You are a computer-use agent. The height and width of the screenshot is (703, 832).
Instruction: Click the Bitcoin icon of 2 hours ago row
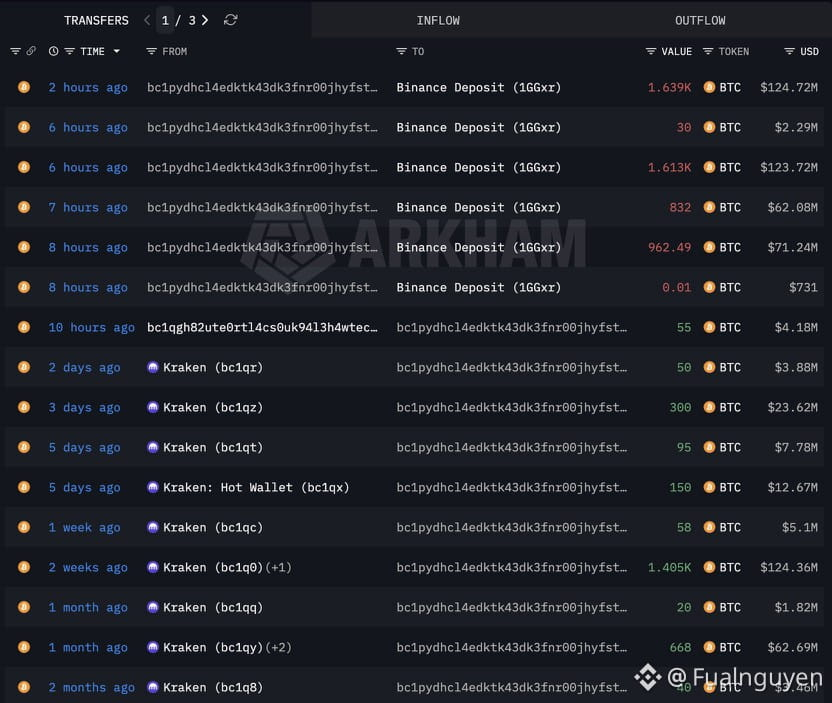[x=24, y=87]
